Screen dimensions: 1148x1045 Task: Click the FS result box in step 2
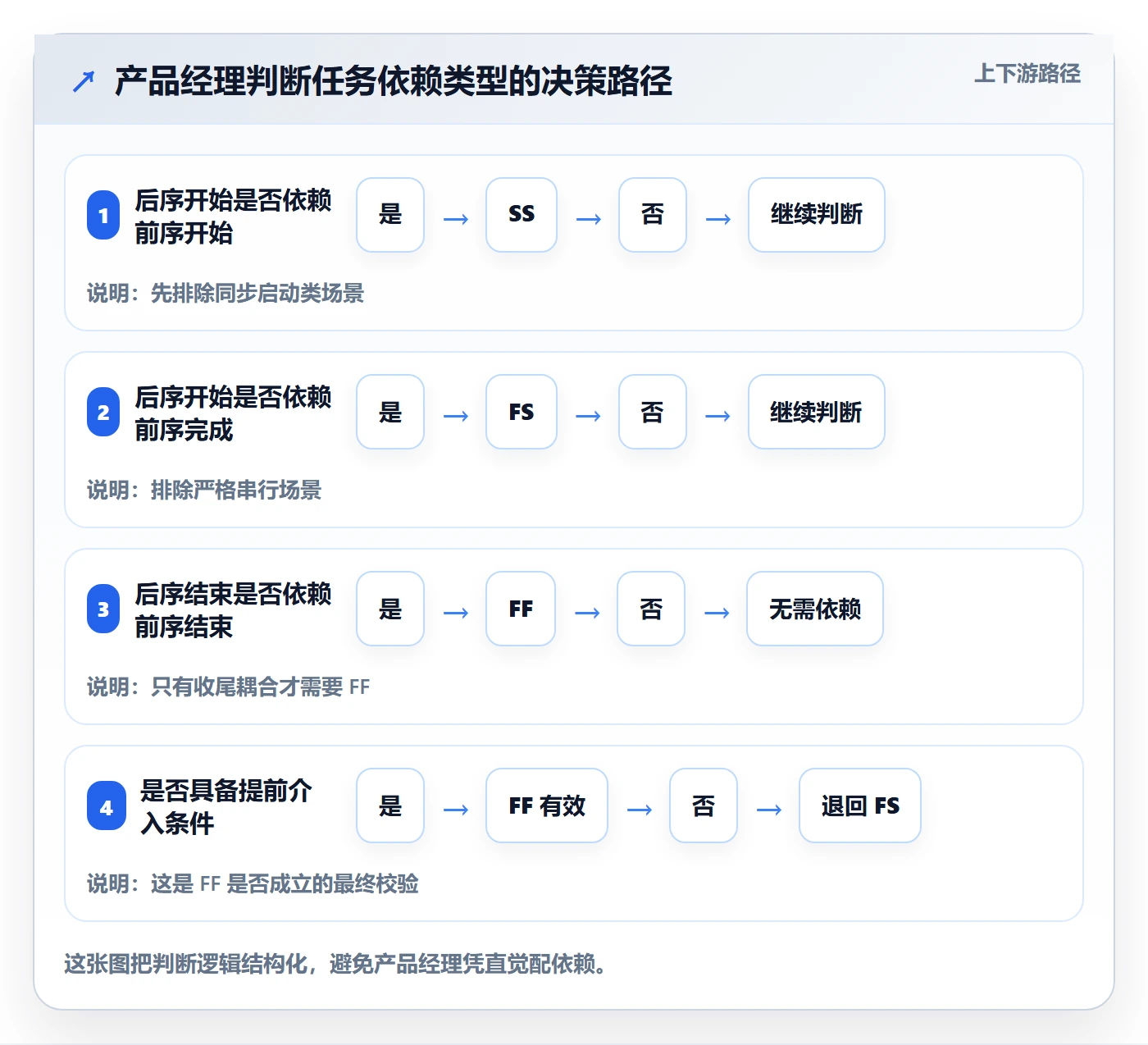(522, 412)
